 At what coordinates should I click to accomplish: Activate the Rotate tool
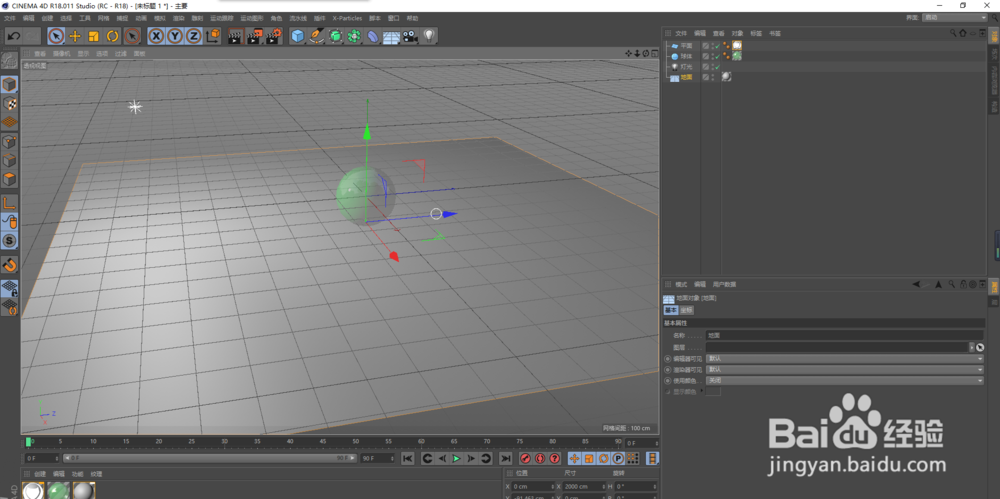pyautogui.click(x=113, y=36)
